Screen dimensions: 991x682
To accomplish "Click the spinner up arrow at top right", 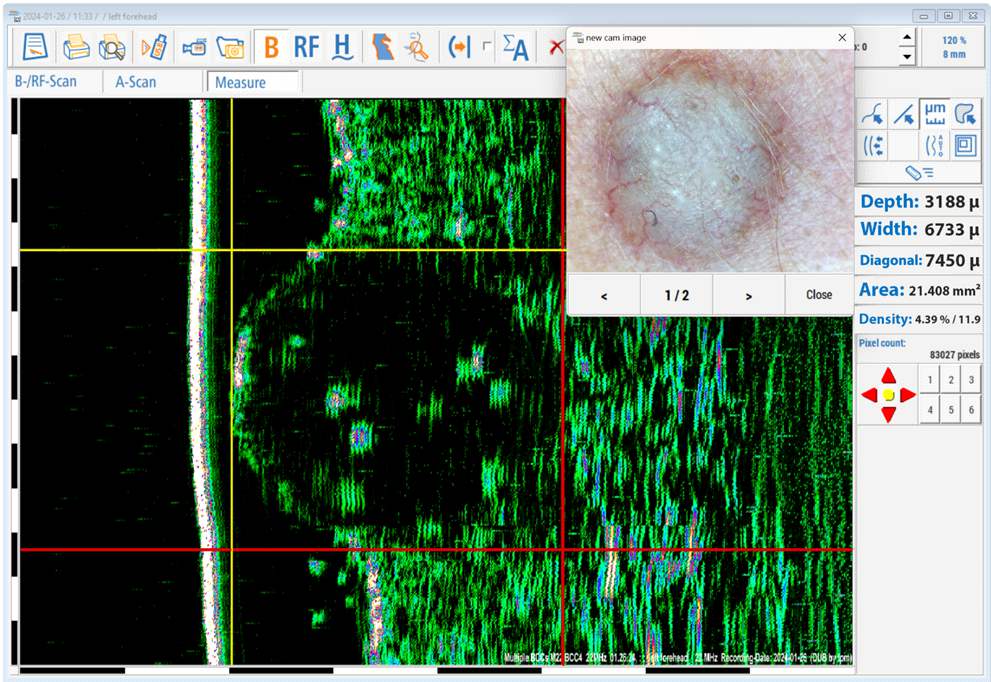I will click(907, 38).
